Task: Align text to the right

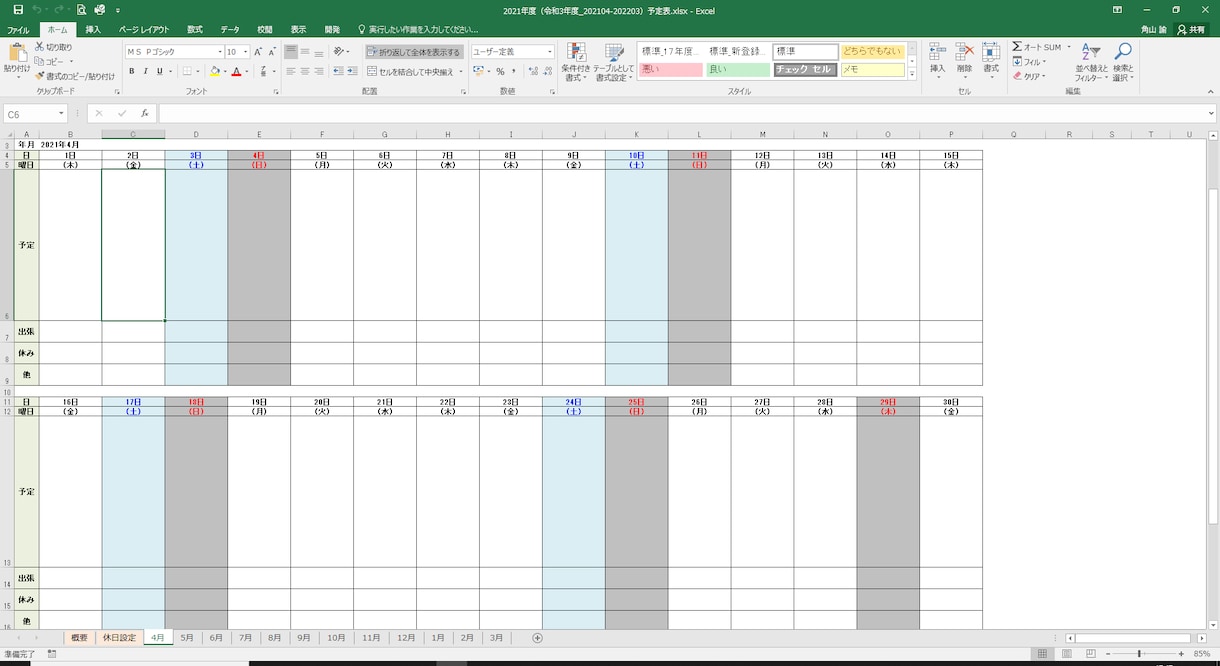Action: [x=319, y=72]
